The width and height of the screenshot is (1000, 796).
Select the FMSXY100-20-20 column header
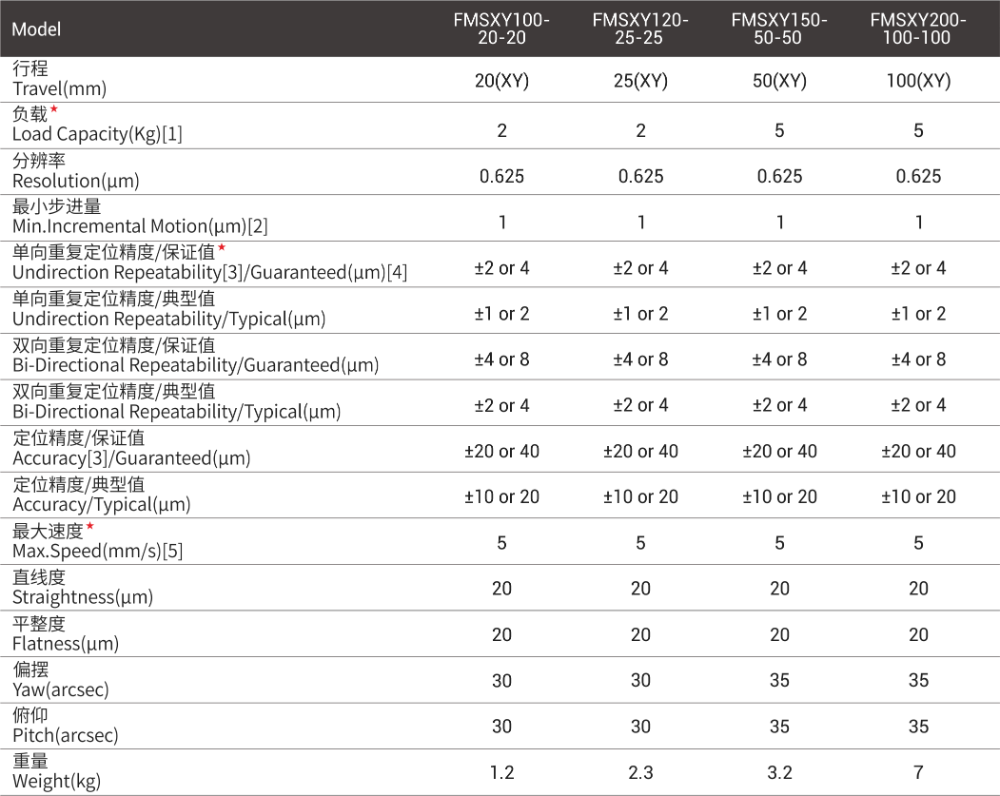[502, 29]
